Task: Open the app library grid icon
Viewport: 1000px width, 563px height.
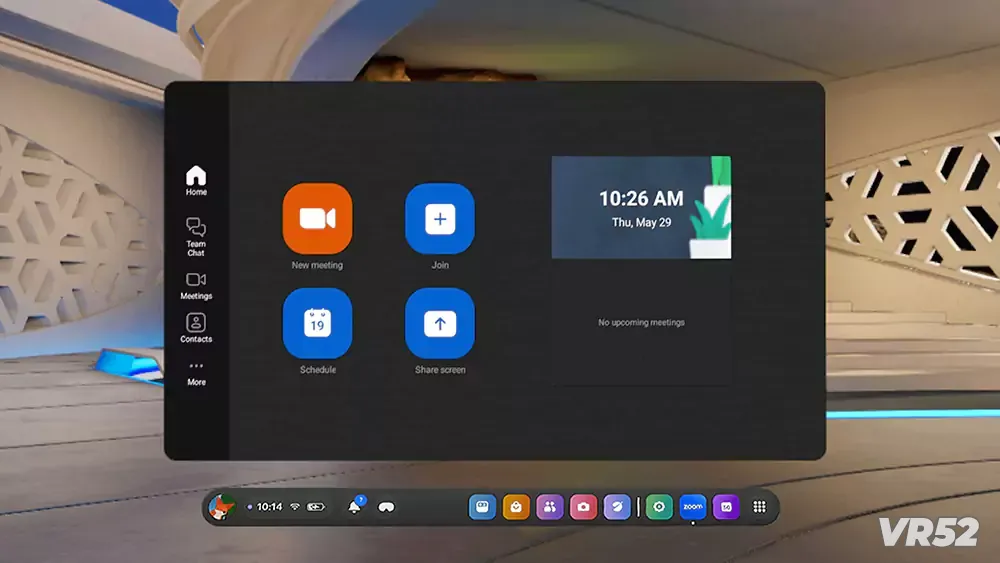Action: coord(759,507)
